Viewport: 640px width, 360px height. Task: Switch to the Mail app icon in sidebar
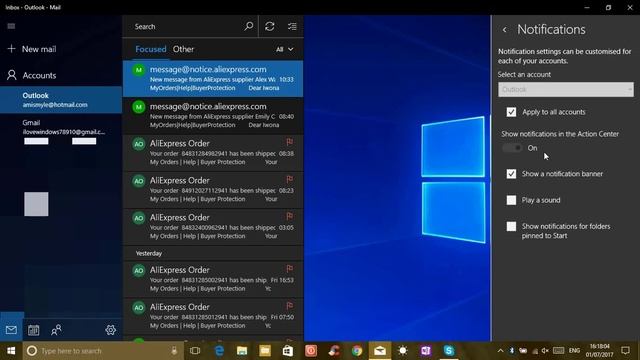[11, 330]
